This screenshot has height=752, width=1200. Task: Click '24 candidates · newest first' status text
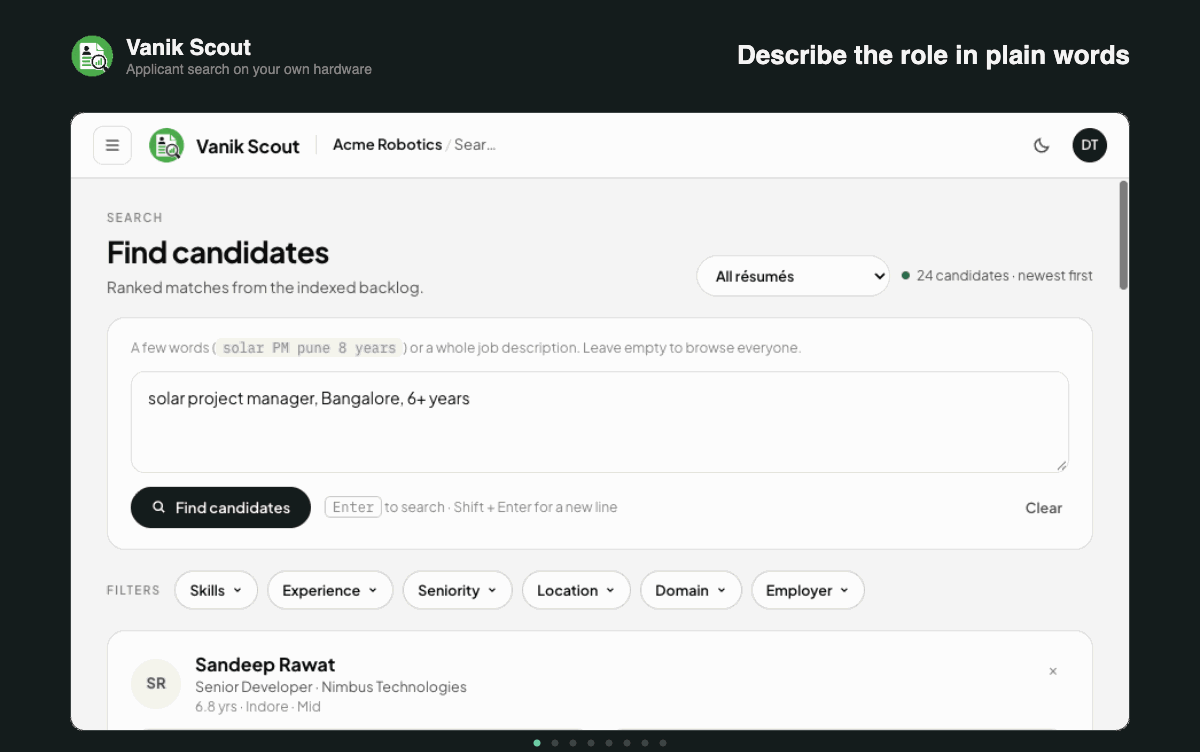pyautogui.click(x=1004, y=276)
